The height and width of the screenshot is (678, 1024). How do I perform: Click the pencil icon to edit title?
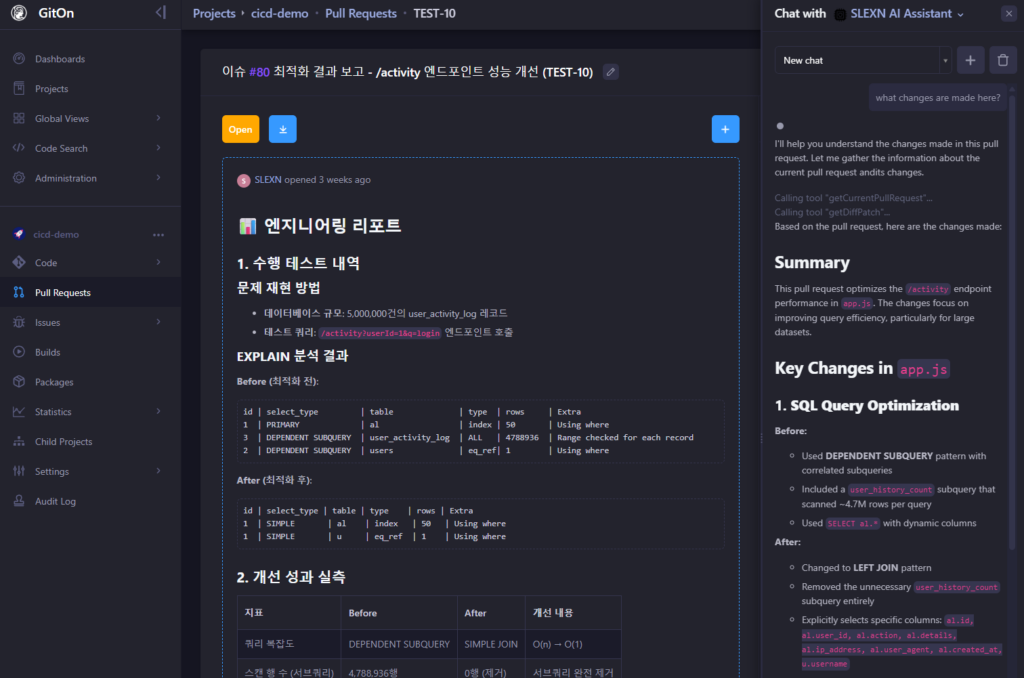pos(611,72)
